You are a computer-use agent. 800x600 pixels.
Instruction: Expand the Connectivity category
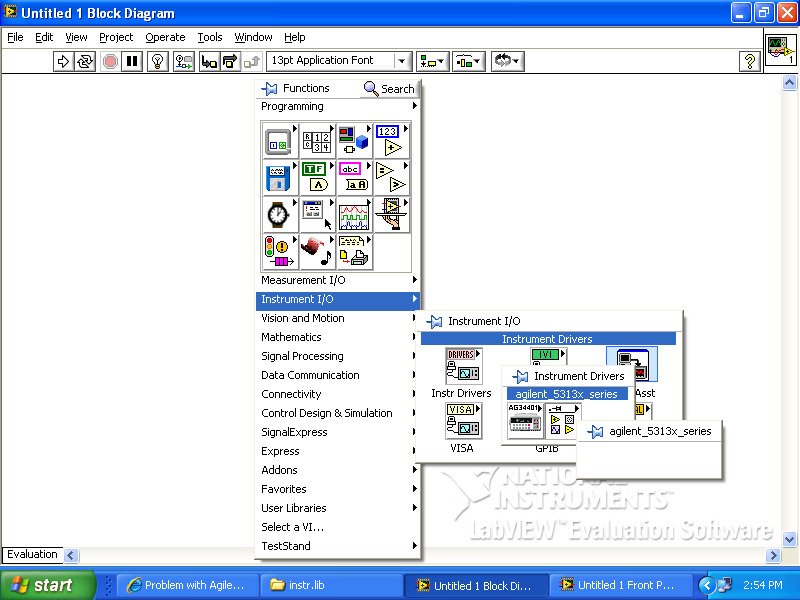tap(338, 394)
